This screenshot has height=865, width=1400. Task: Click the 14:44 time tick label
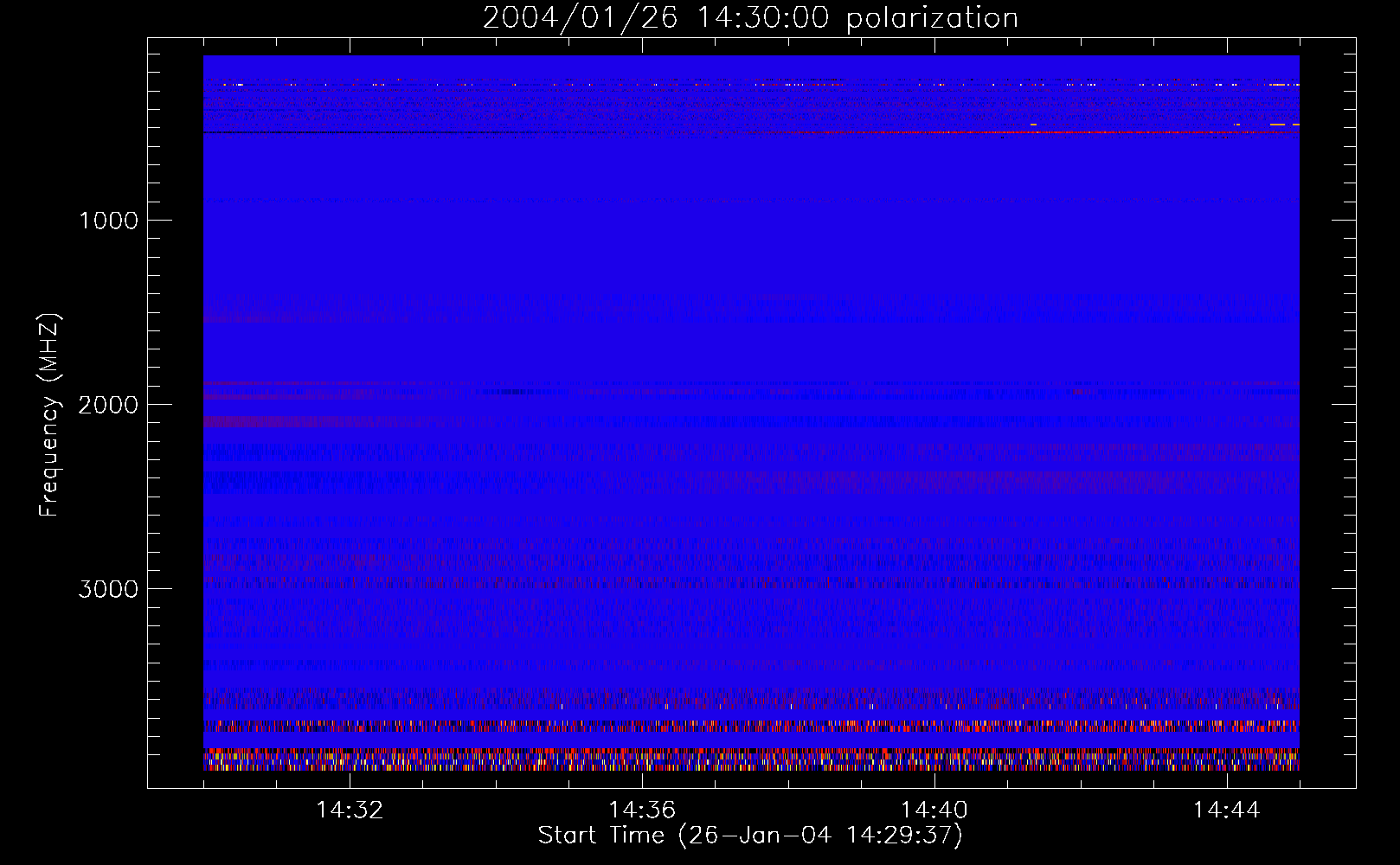click(1227, 811)
